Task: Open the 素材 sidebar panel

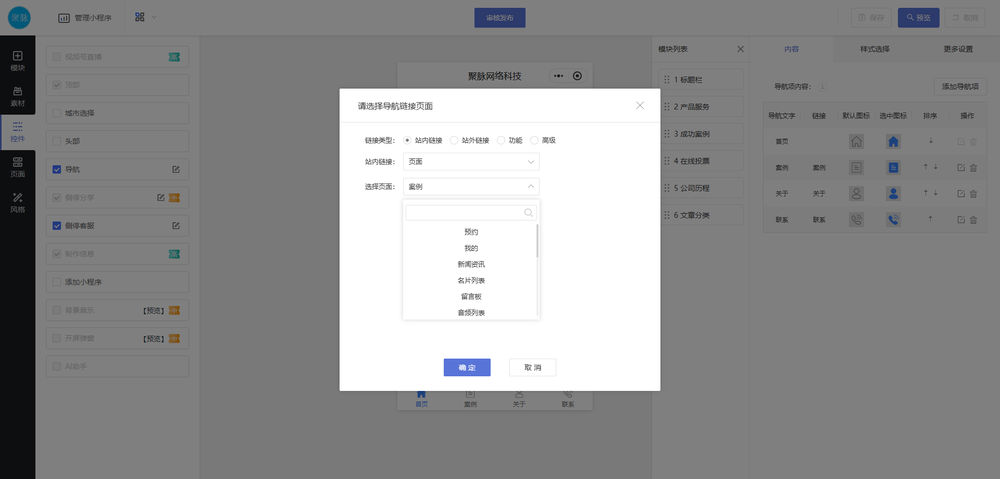Action: click(17, 96)
